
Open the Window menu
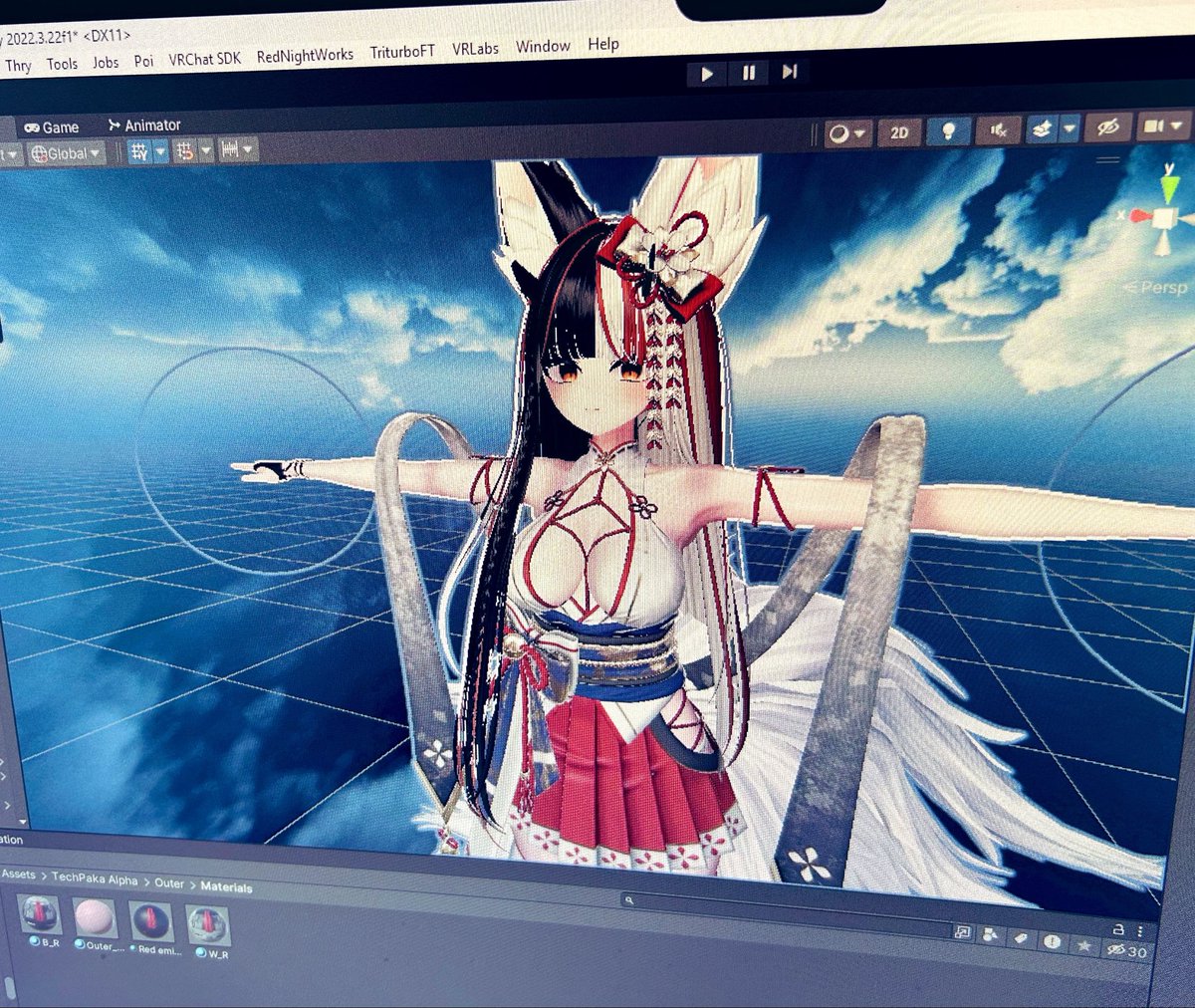coord(543,47)
